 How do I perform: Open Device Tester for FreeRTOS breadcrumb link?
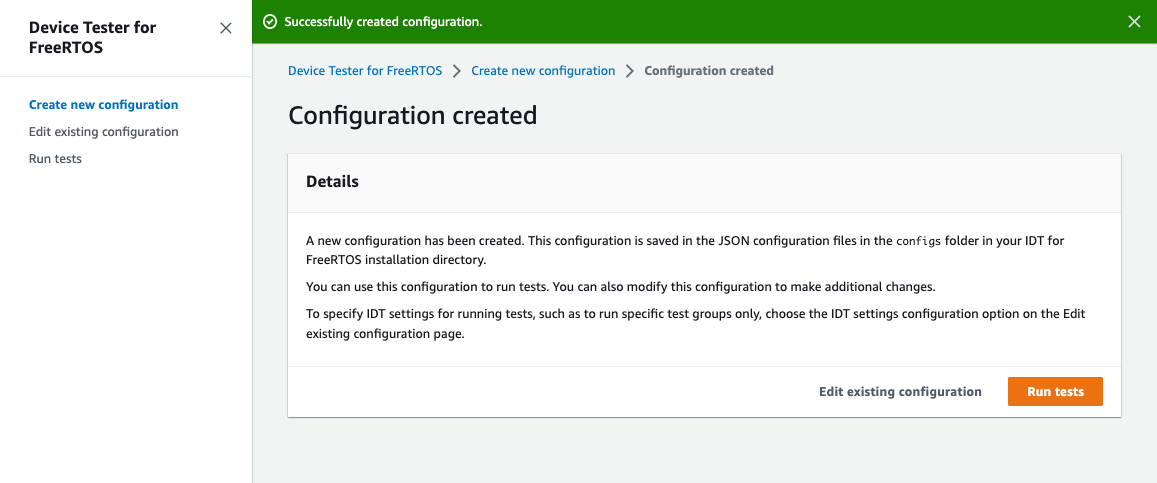(365, 71)
